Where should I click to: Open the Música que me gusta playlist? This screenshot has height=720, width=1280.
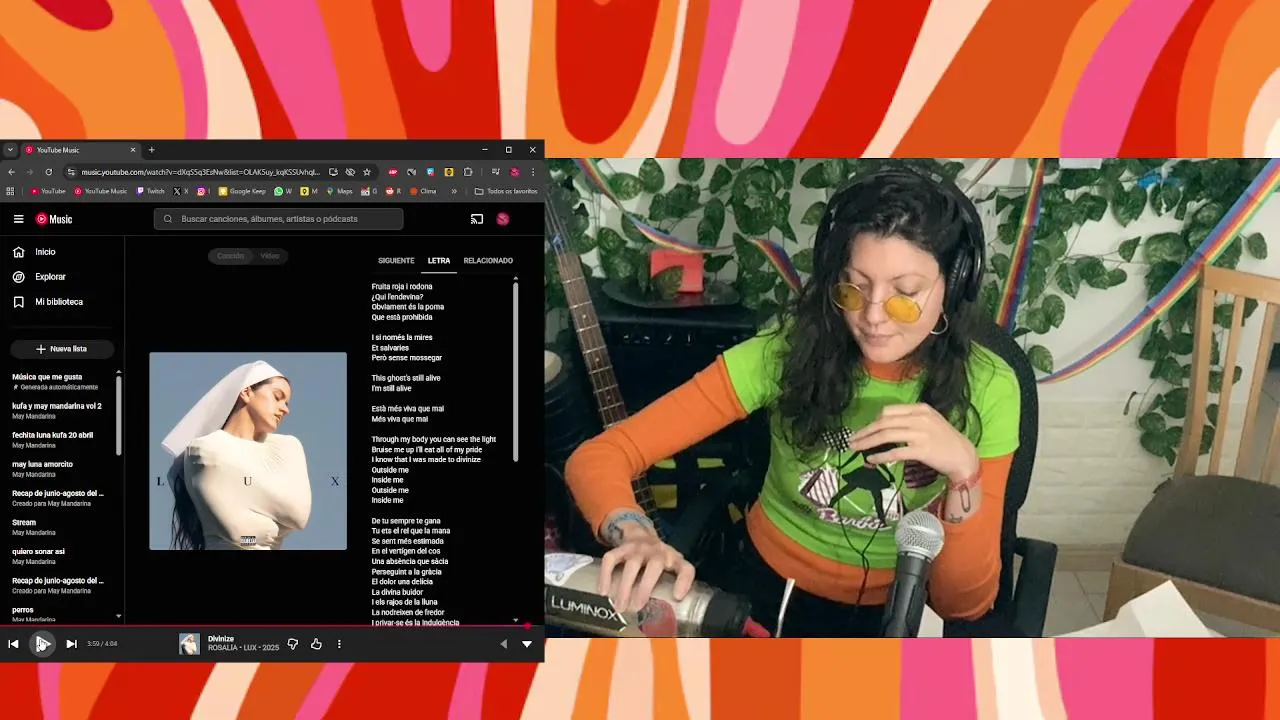pyautogui.click(x=60, y=381)
